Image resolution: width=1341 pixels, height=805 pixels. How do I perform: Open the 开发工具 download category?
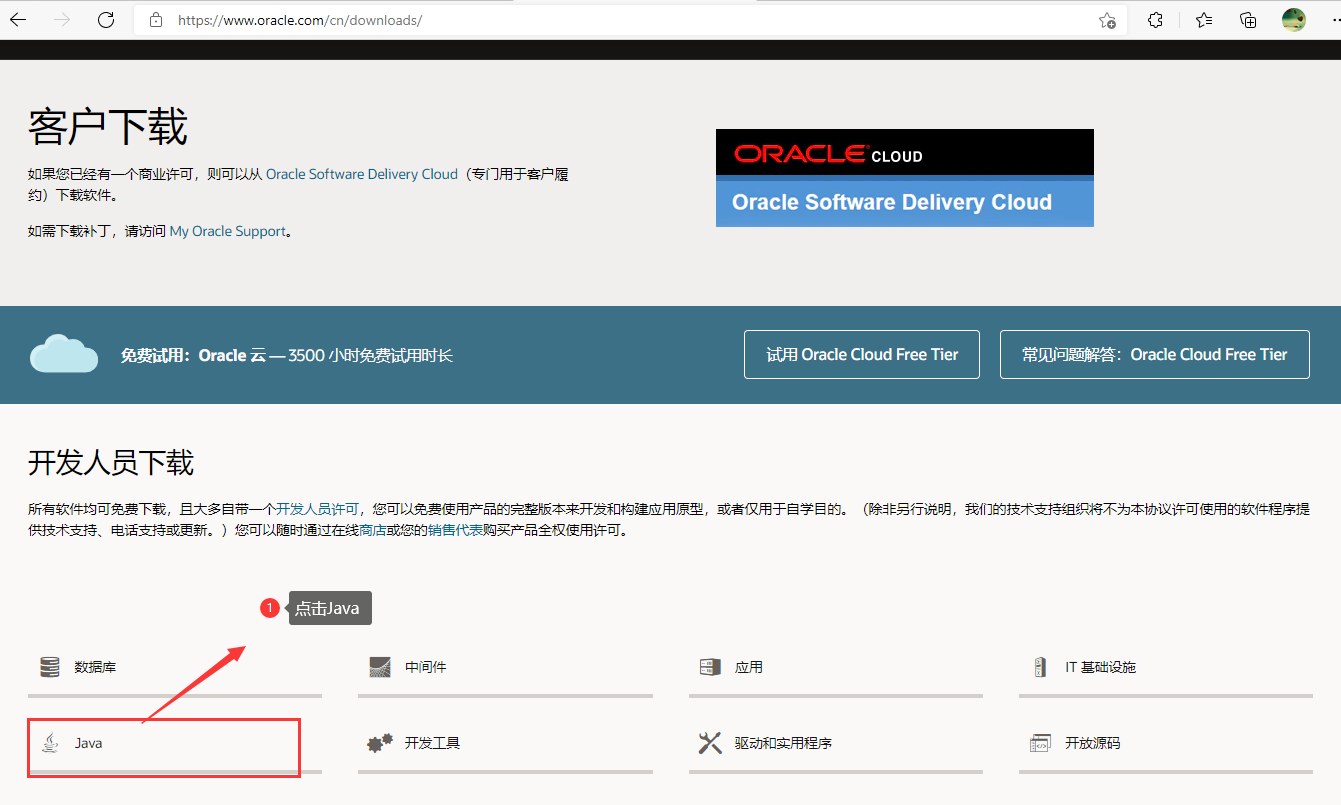click(505, 744)
